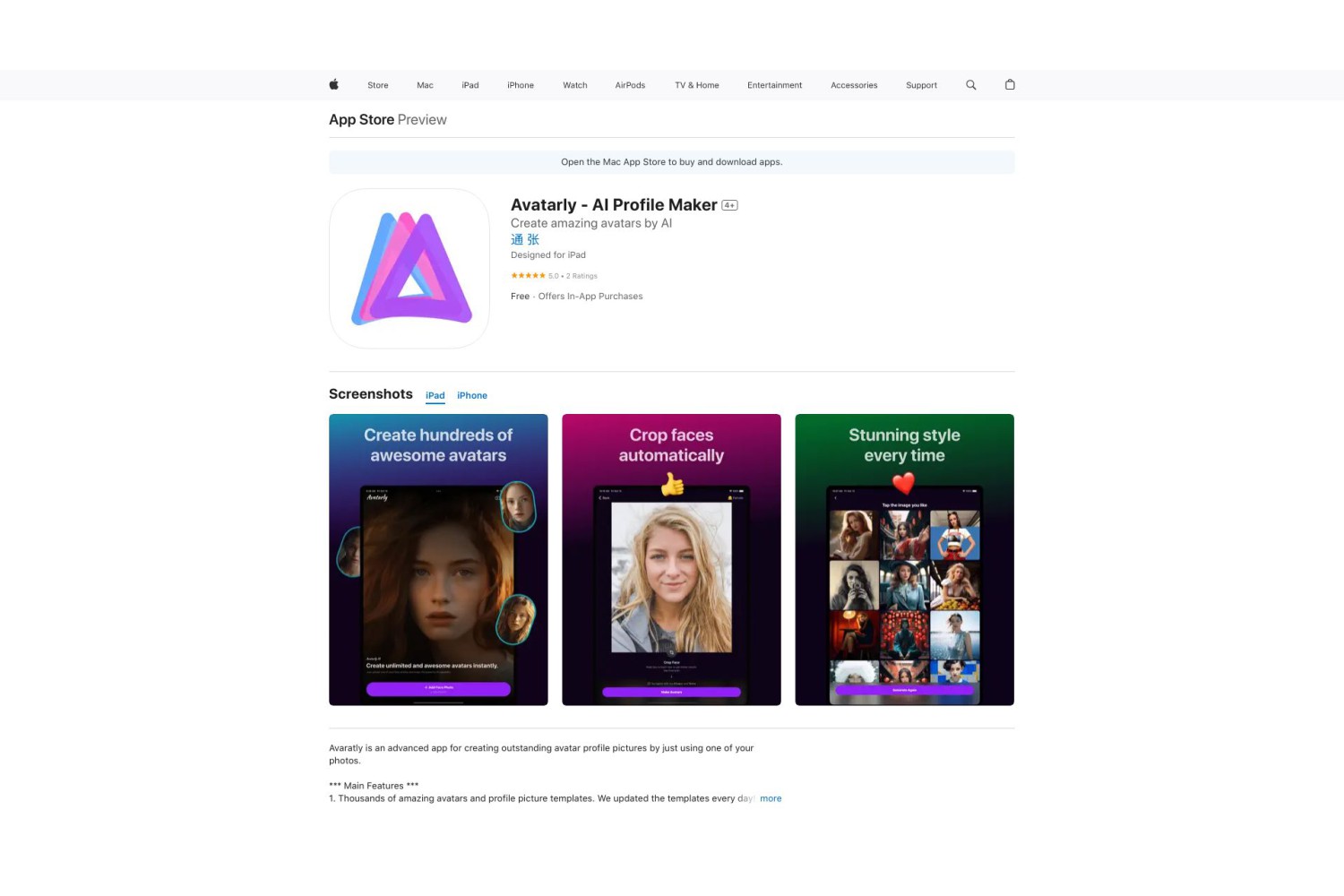Open the Accessories menu

click(854, 85)
